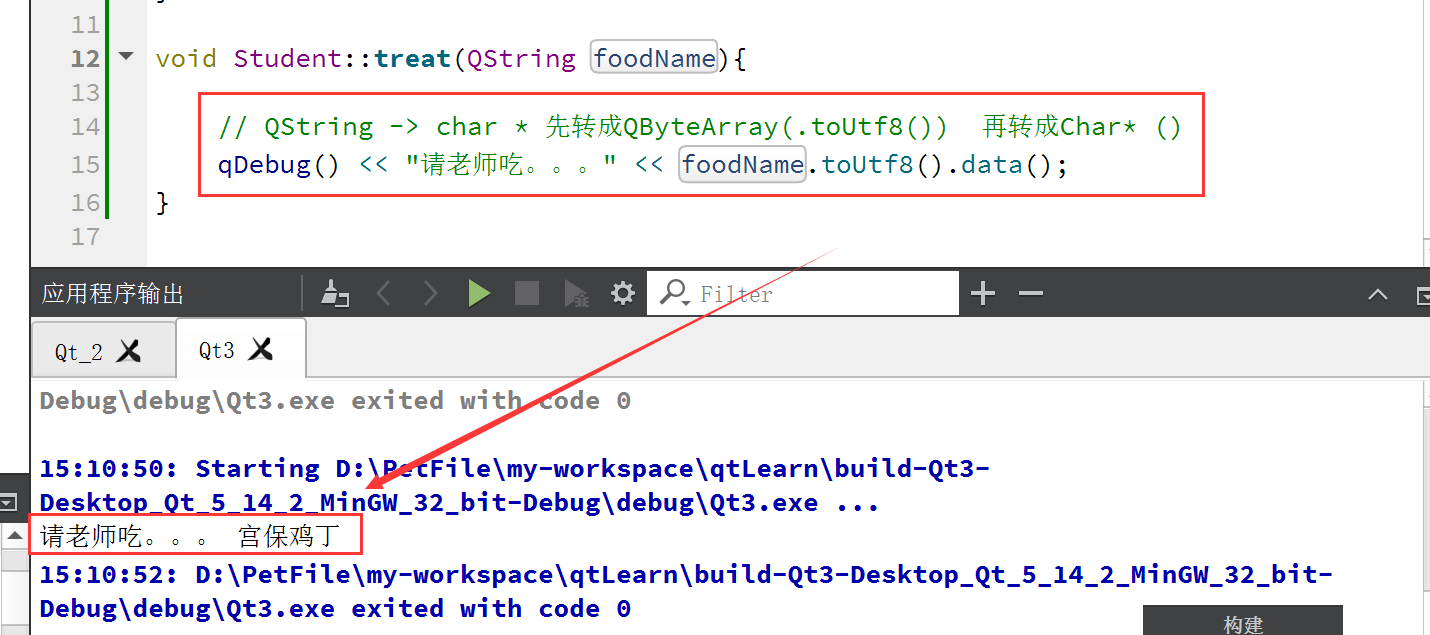The image size is (1430, 635).
Task: Click qDebug() in line 15
Action: click(279, 164)
